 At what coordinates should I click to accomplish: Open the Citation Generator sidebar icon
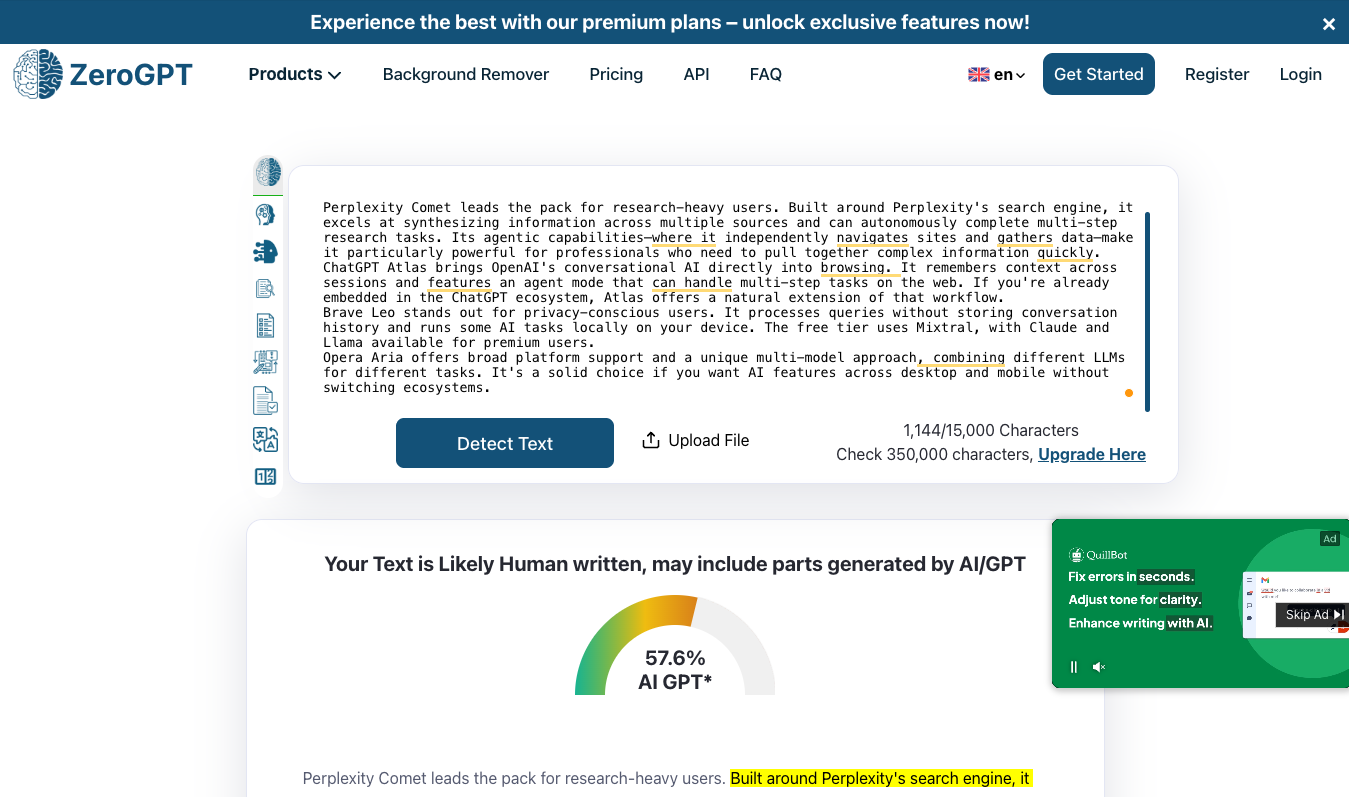[265, 361]
